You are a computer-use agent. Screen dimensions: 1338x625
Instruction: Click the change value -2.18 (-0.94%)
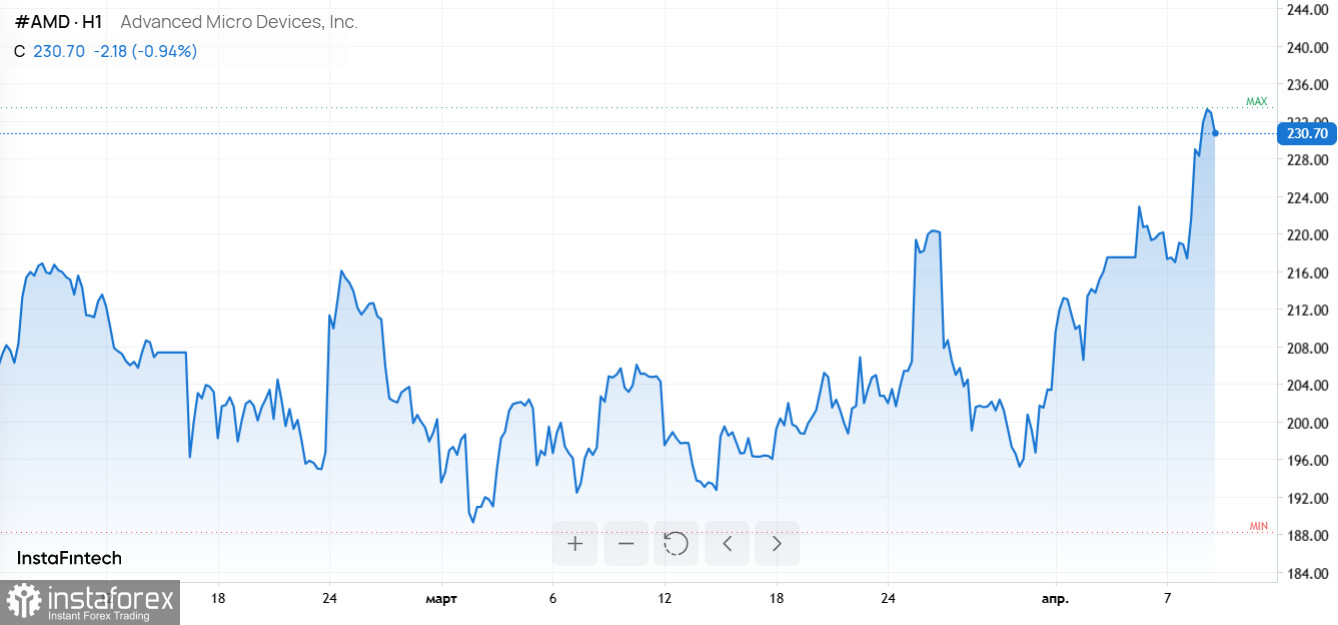(x=145, y=51)
